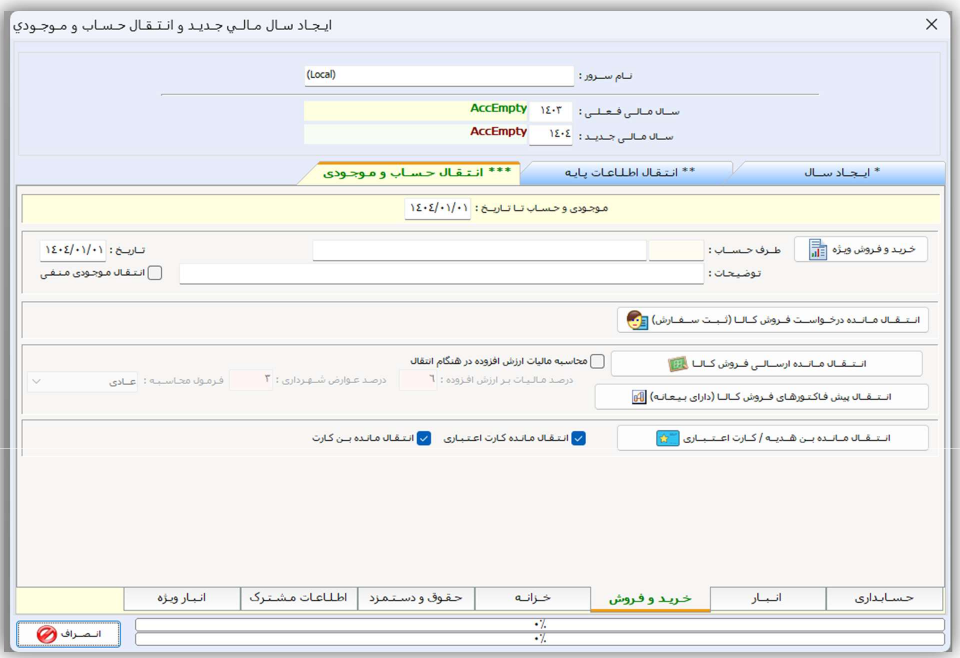This screenshot has width=960, height=658.
Task: Click the تاریخ date field beside انتقال موجودی منفی
Action: (x=73, y=250)
